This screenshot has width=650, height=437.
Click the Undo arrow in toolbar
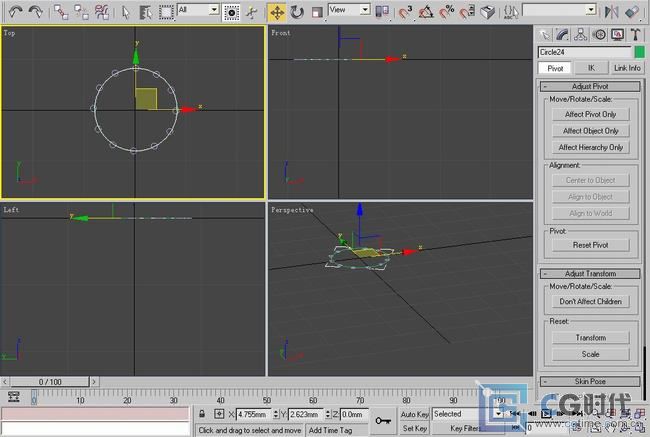15,11
